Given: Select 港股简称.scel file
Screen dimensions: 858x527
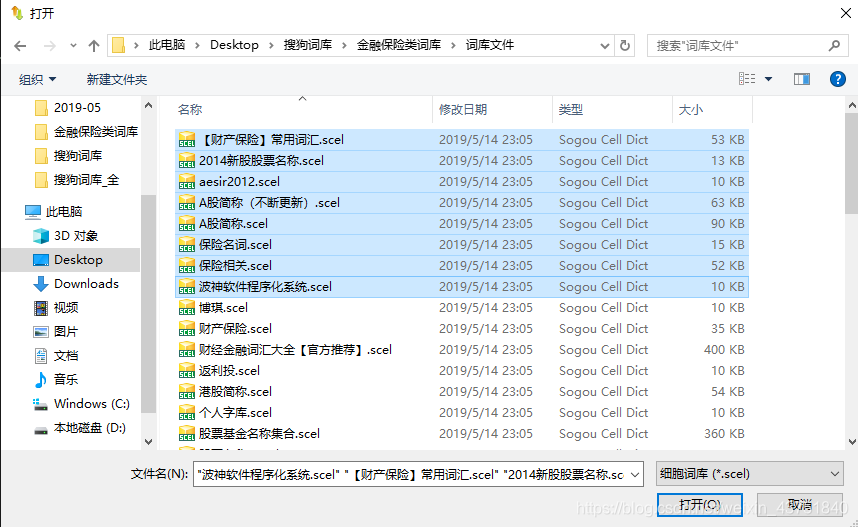Looking at the screenshot, I should click(x=462, y=392).
